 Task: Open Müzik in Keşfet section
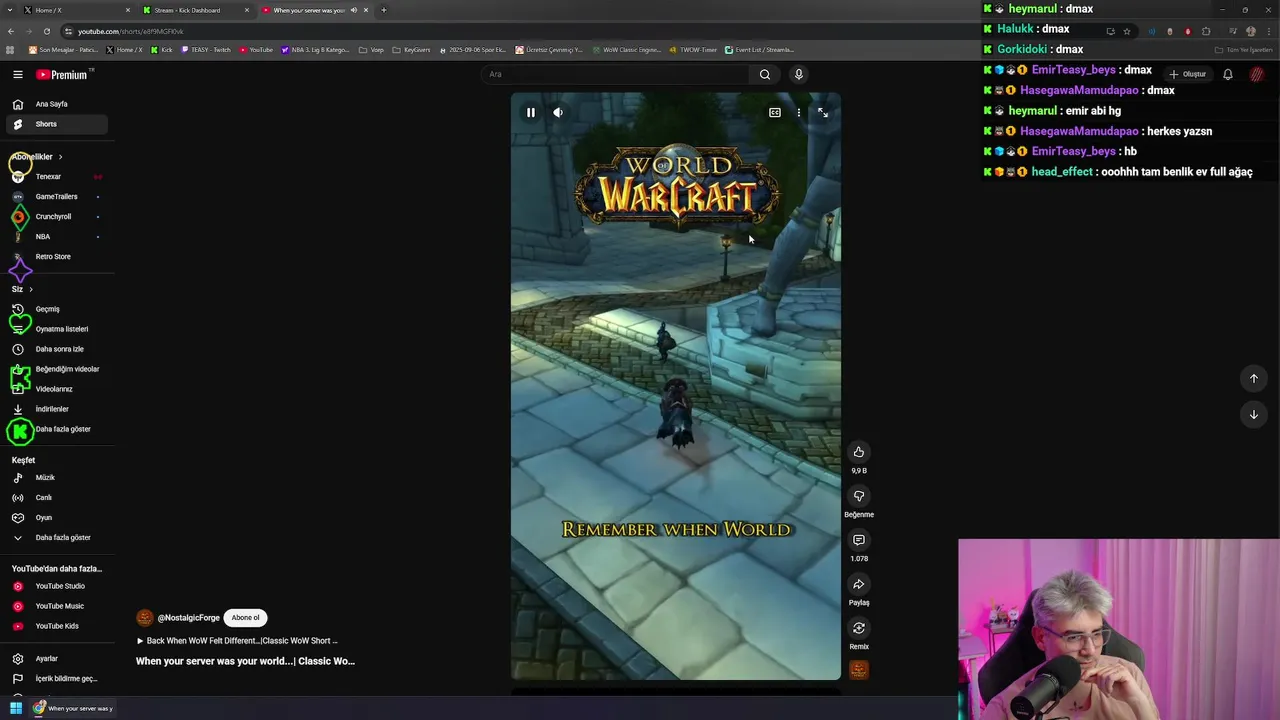[57, 478]
